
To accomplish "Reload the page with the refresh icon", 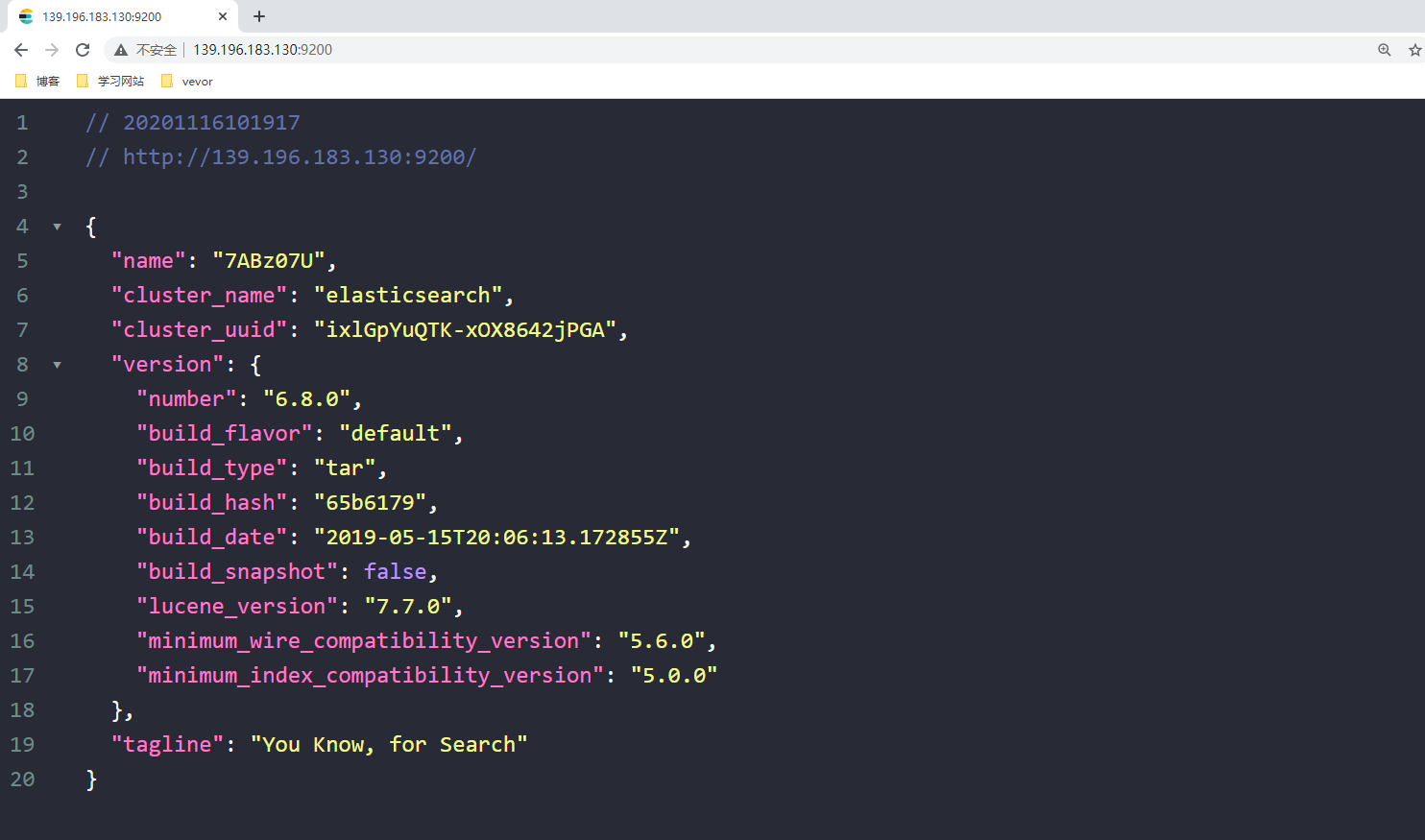I will pos(83,50).
